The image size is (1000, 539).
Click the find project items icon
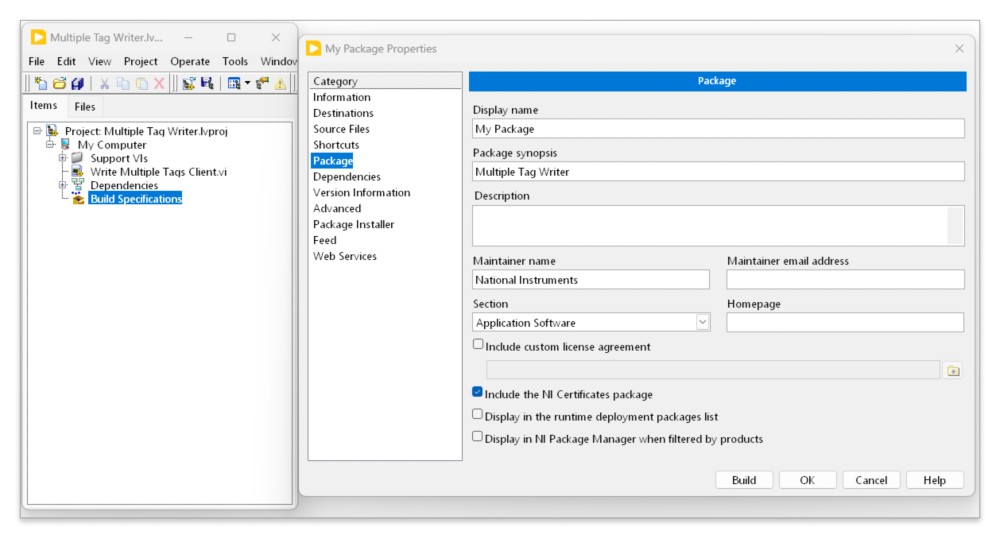point(262,83)
